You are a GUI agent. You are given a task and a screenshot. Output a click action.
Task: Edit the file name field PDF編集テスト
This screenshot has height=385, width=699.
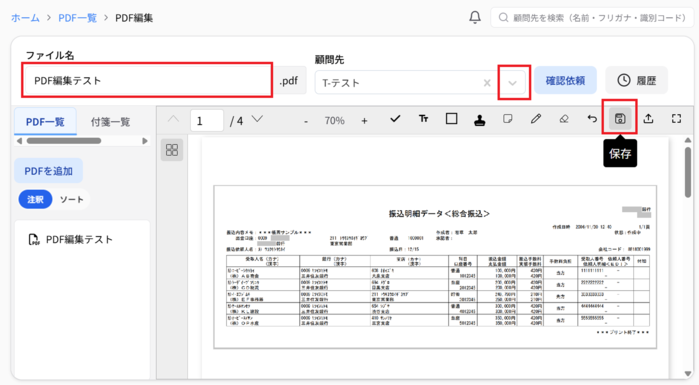coord(147,80)
